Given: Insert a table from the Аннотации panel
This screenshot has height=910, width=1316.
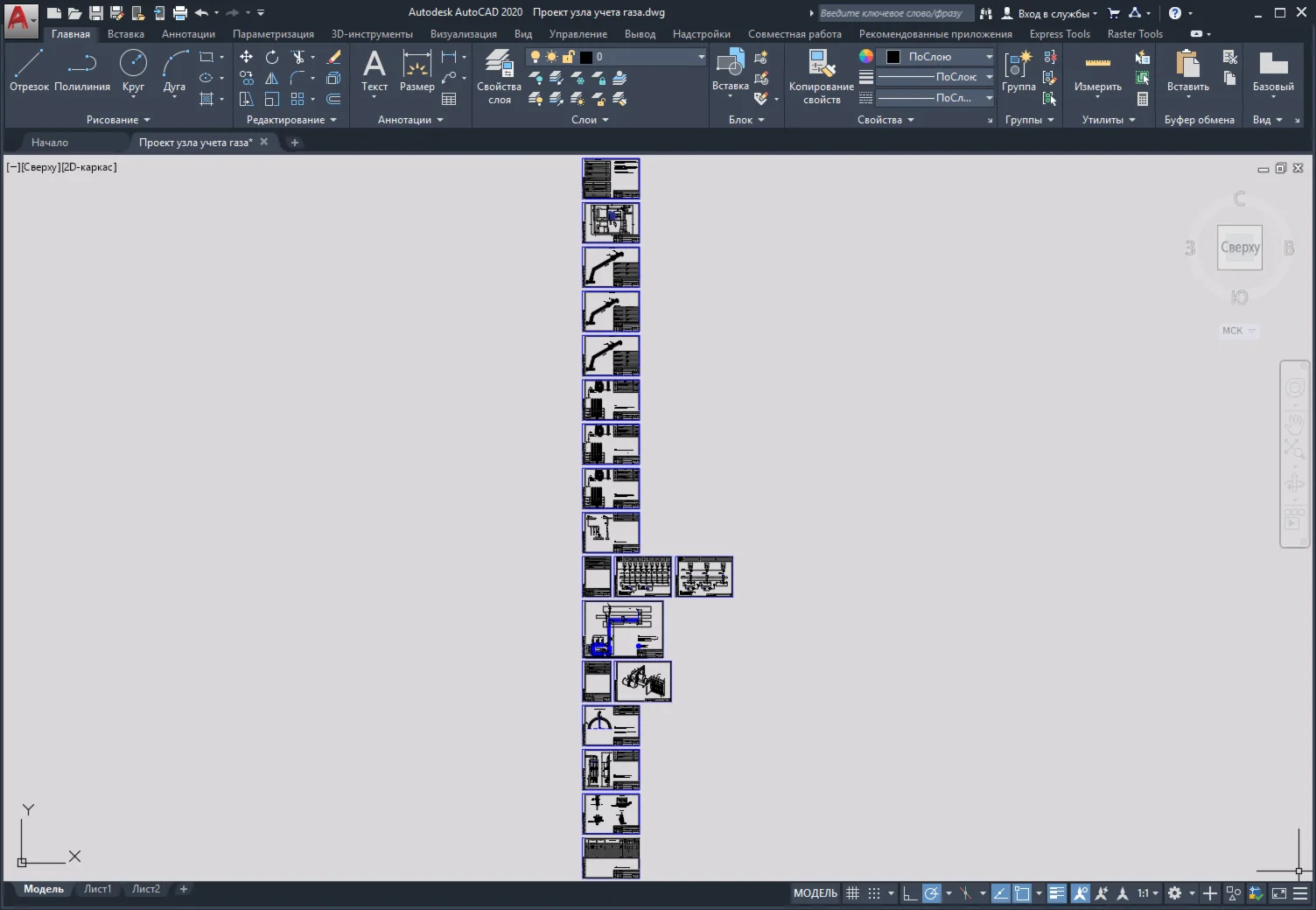Looking at the screenshot, I should (449, 99).
